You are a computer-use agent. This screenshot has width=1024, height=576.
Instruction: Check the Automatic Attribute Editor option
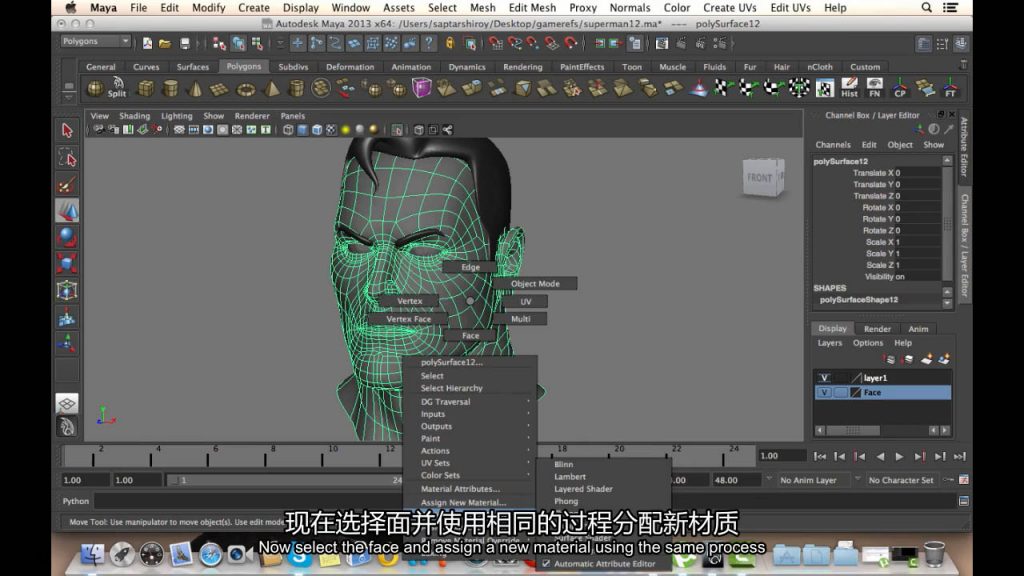pyautogui.click(x=546, y=564)
